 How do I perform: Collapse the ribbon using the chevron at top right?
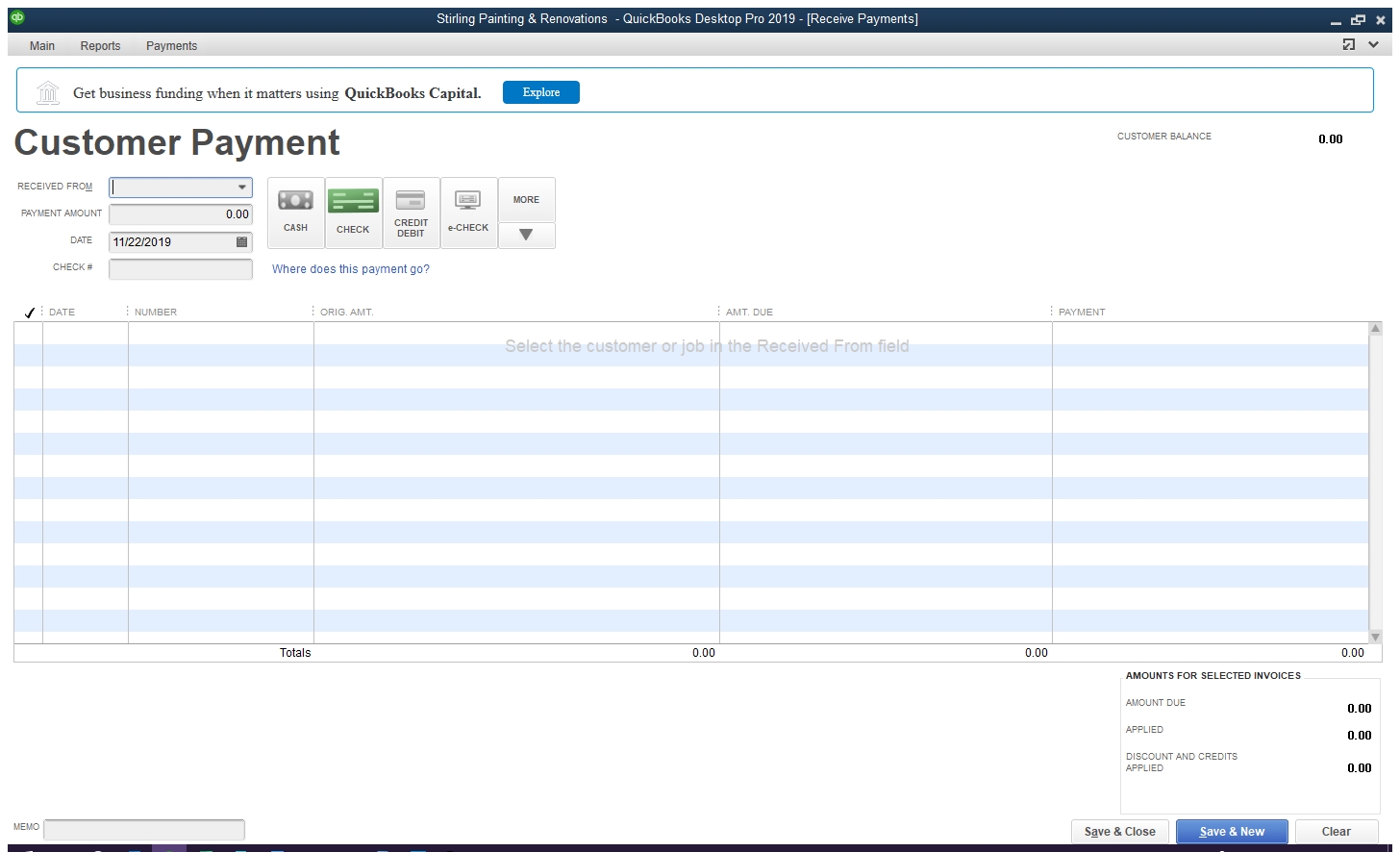1373,44
